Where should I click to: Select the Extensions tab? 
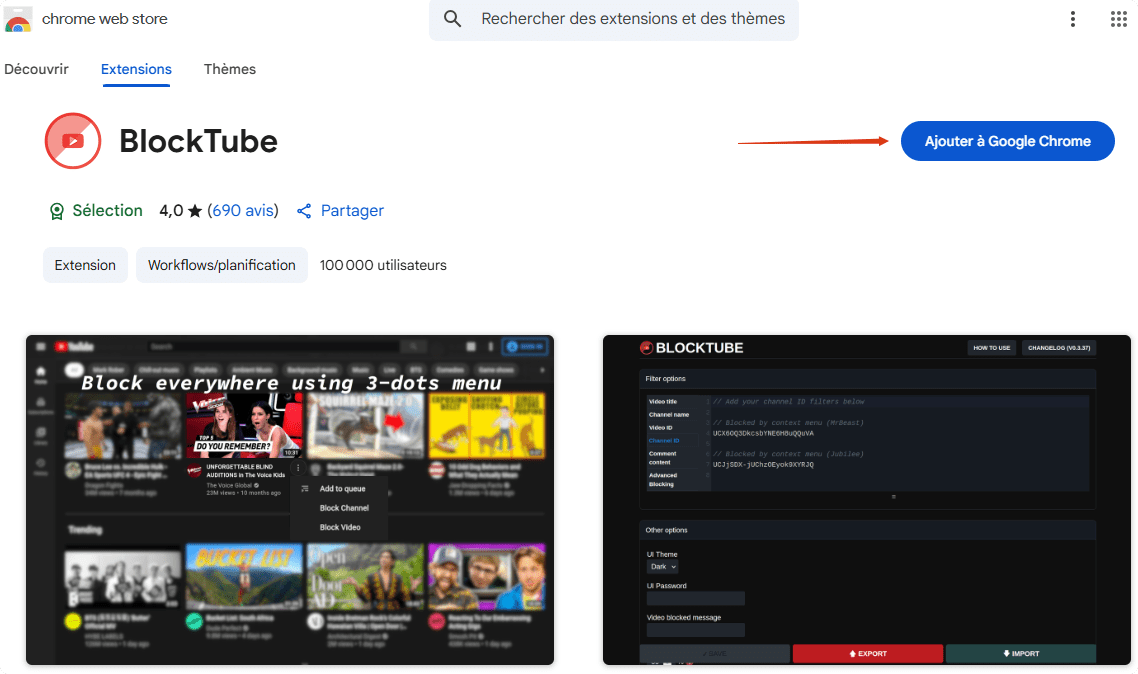(x=136, y=69)
